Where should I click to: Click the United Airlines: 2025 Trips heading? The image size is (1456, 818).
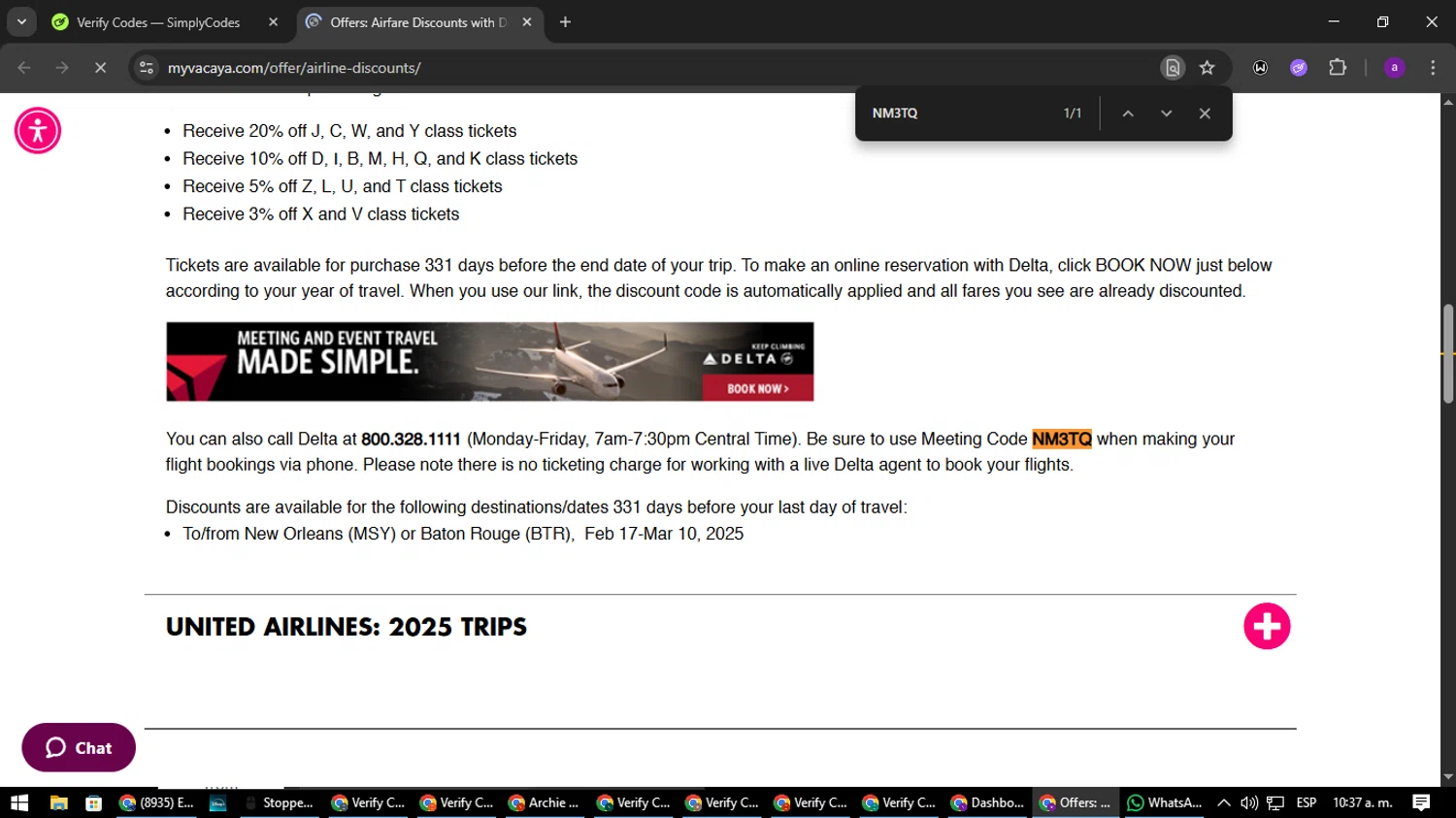coord(347,627)
